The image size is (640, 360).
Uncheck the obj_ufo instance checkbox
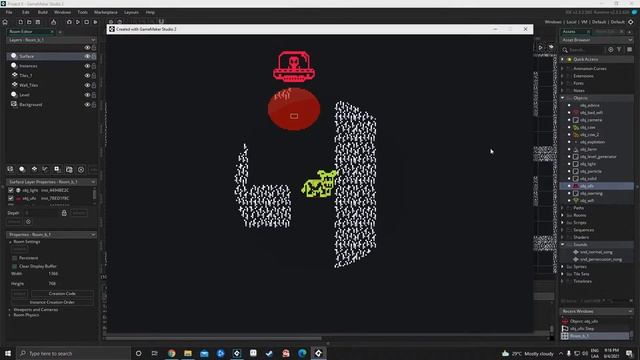tap(11, 198)
